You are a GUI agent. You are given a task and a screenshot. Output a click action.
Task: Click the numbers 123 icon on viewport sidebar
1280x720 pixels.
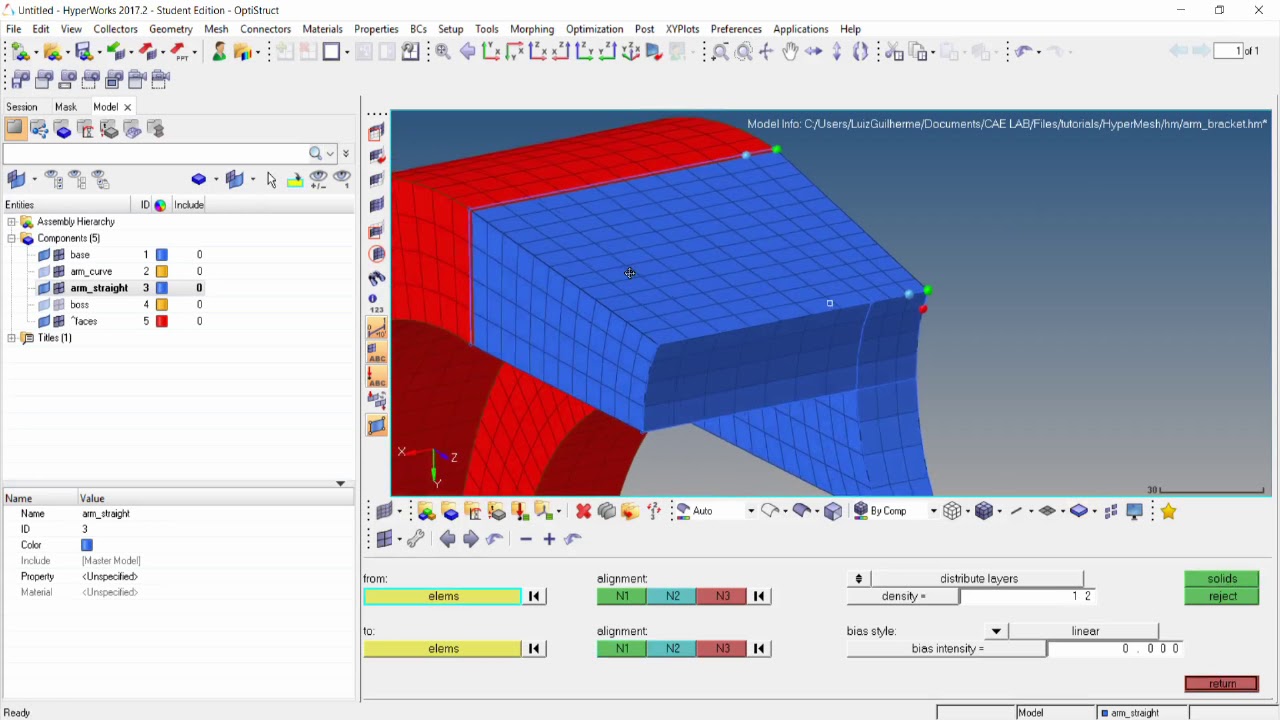point(376,304)
